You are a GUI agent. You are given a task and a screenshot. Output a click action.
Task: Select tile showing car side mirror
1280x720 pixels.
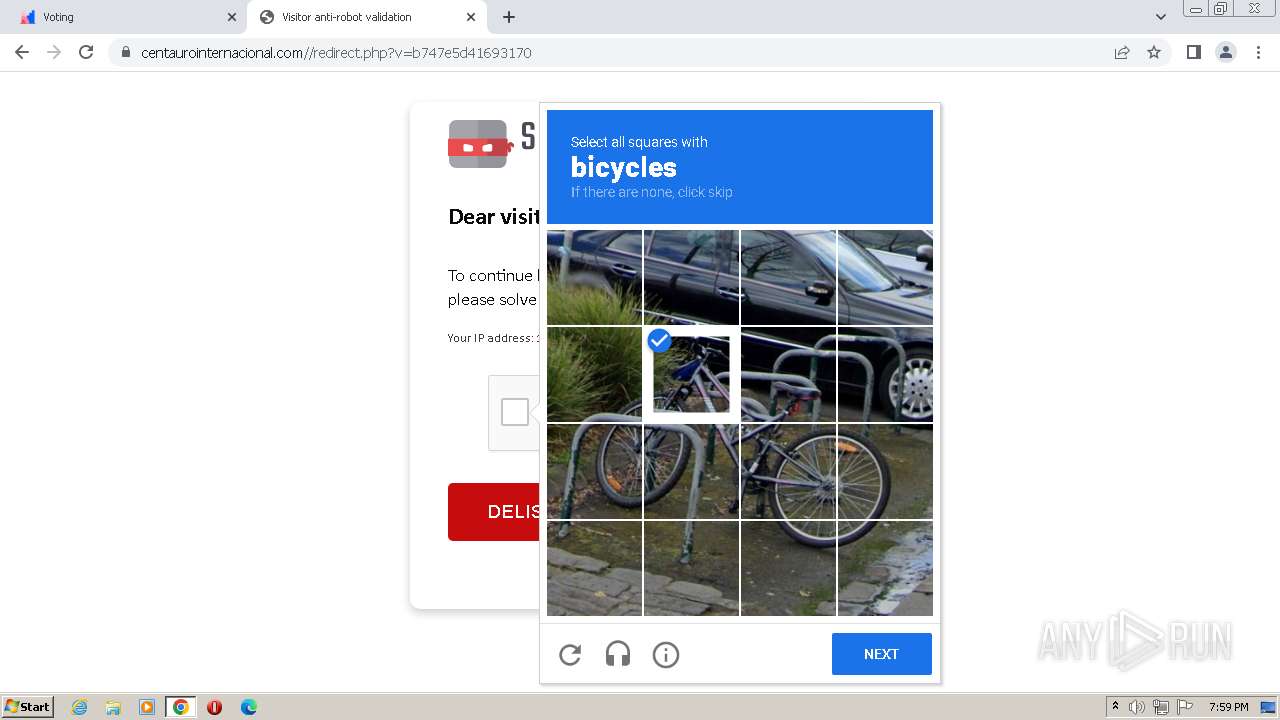coord(788,277)
